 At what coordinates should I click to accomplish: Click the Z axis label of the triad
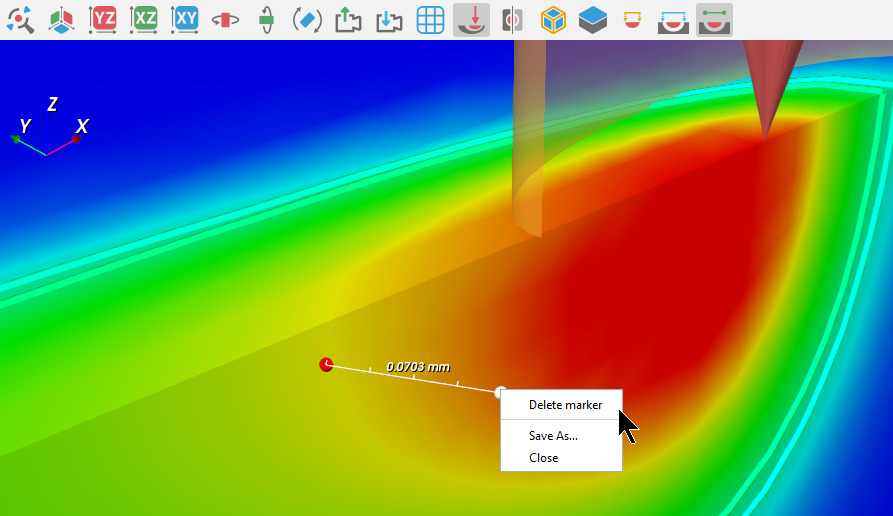pyautogui.click(x=52, y=104)
